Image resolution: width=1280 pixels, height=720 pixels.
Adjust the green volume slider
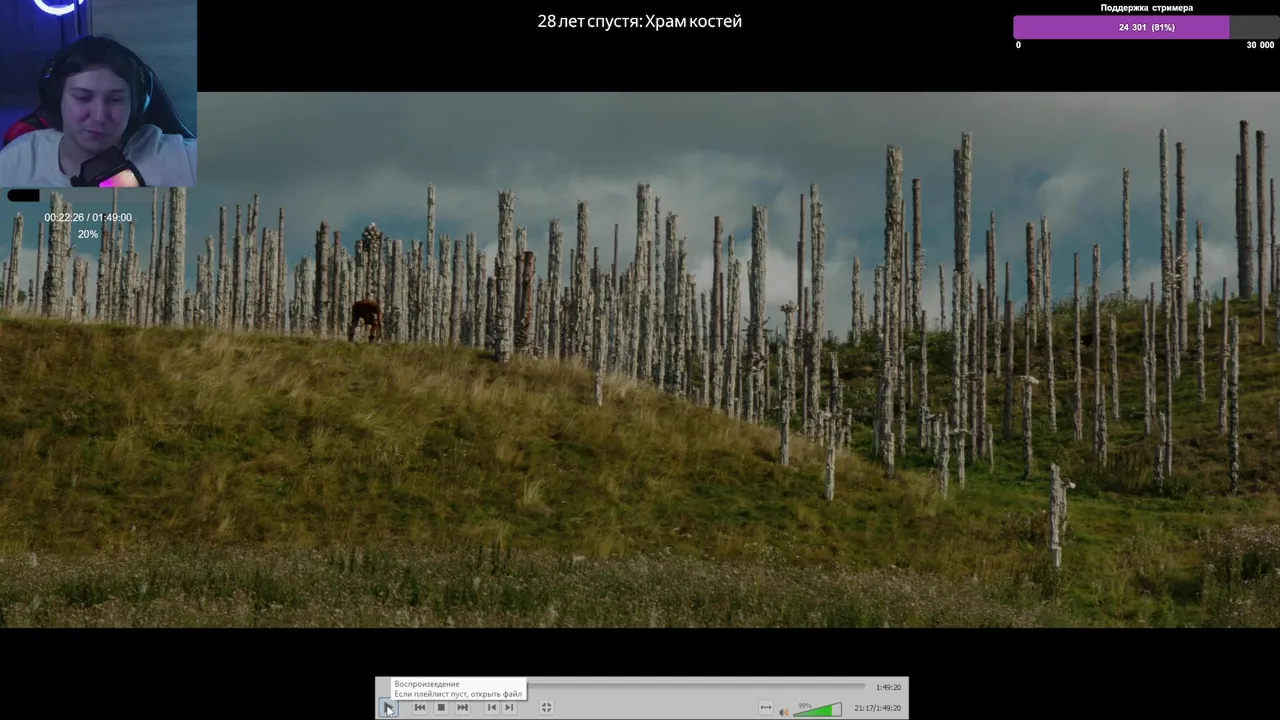818,710
